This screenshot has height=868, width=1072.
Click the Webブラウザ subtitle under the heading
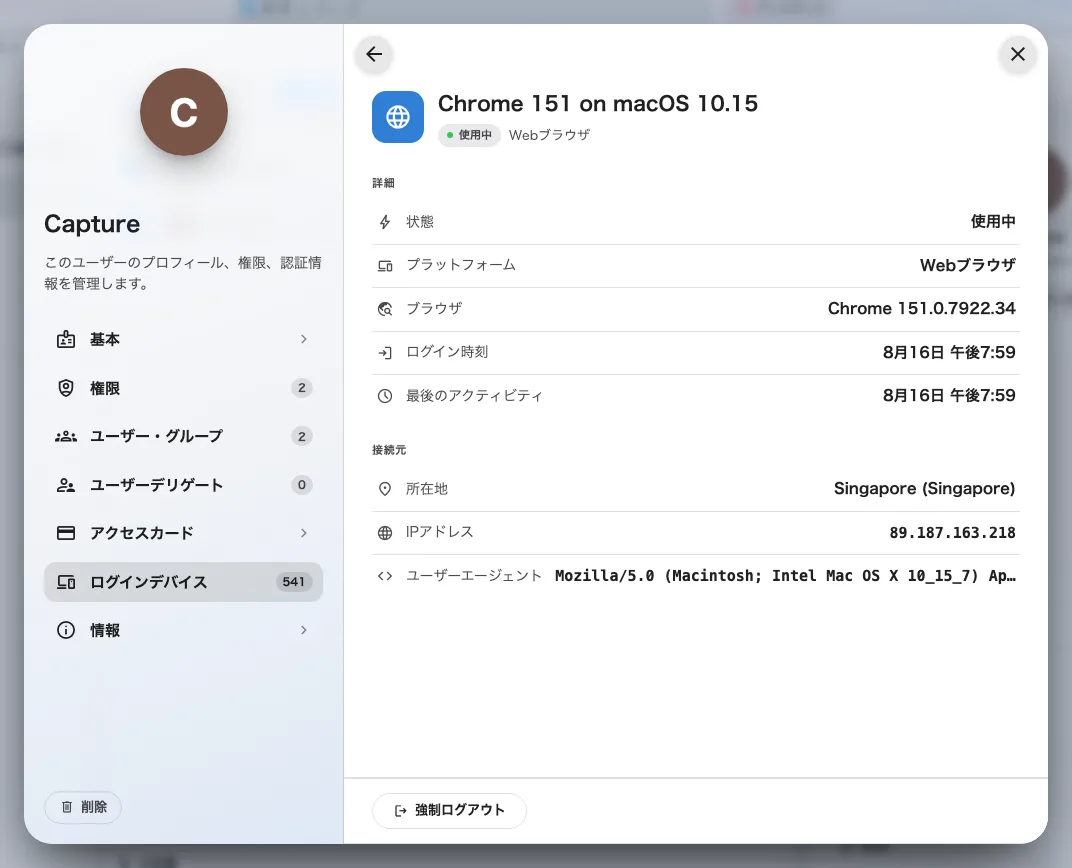pyautogui.click(x=549, y=135)
